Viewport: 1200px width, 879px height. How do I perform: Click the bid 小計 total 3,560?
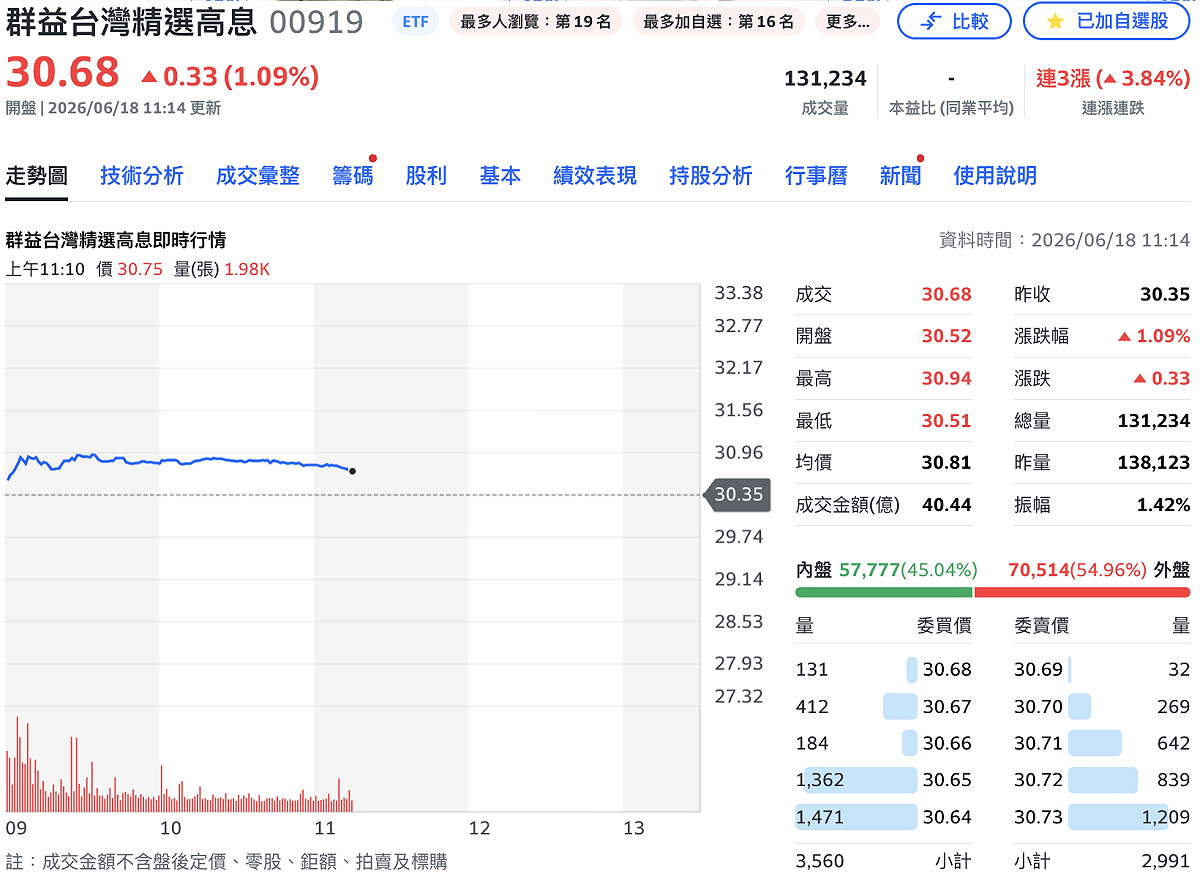point(820,860)
